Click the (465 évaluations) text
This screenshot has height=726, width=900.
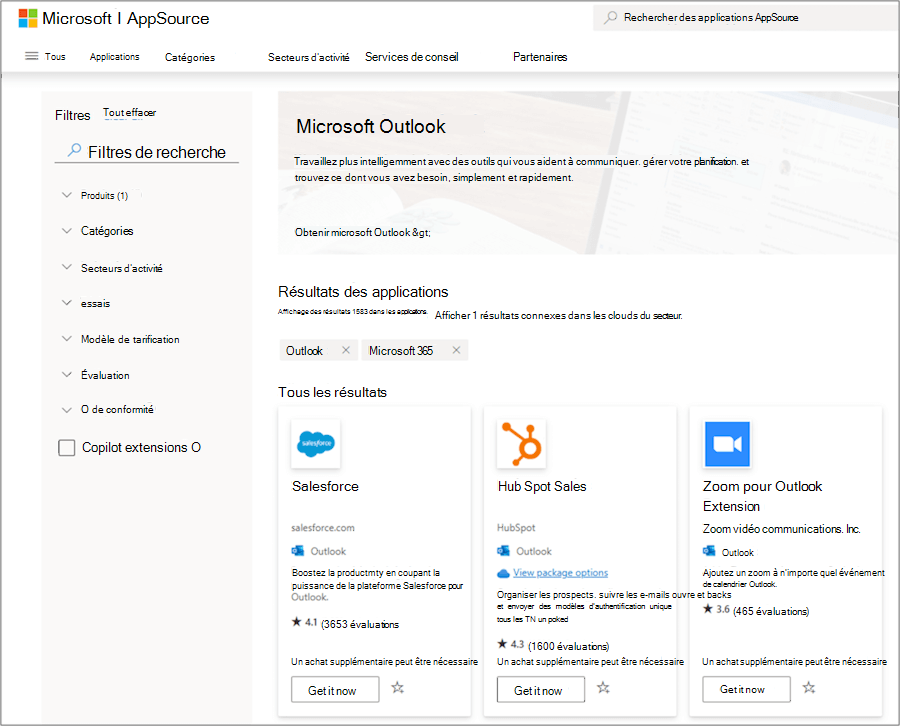pyautogui.click(x=771, y=611)
